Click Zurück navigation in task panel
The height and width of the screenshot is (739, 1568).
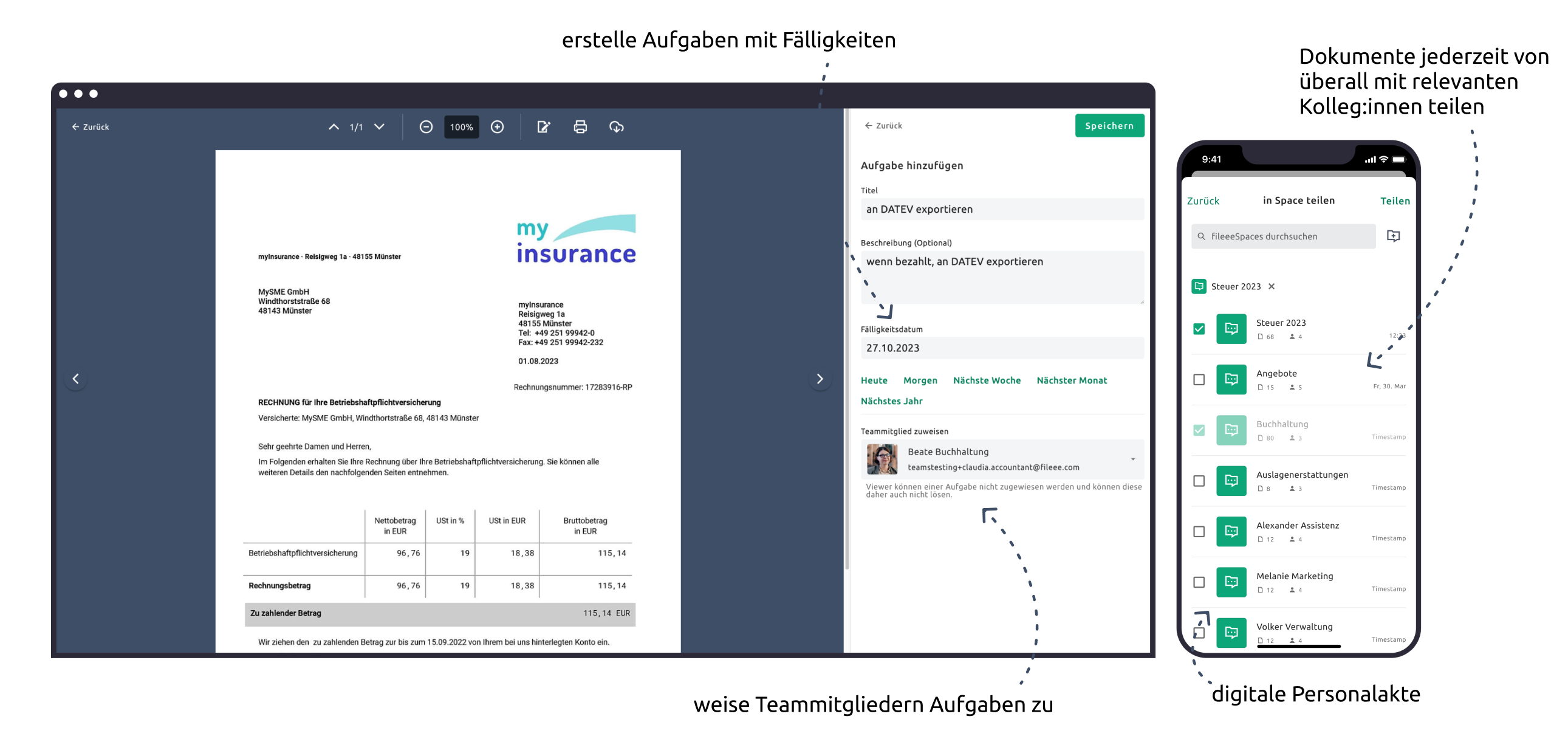pyautogui.click(x=884, y=125)
